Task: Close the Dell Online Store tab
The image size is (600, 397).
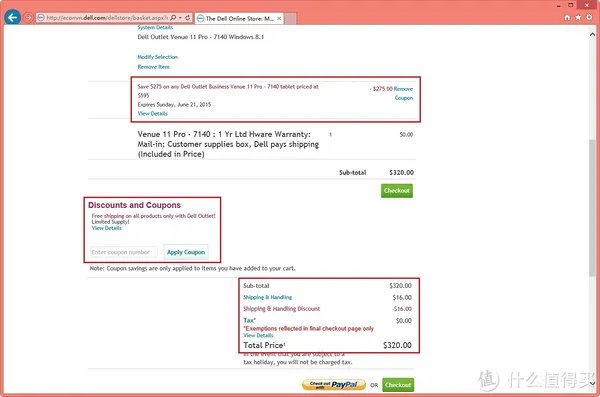Action: (x=279, y=18)
